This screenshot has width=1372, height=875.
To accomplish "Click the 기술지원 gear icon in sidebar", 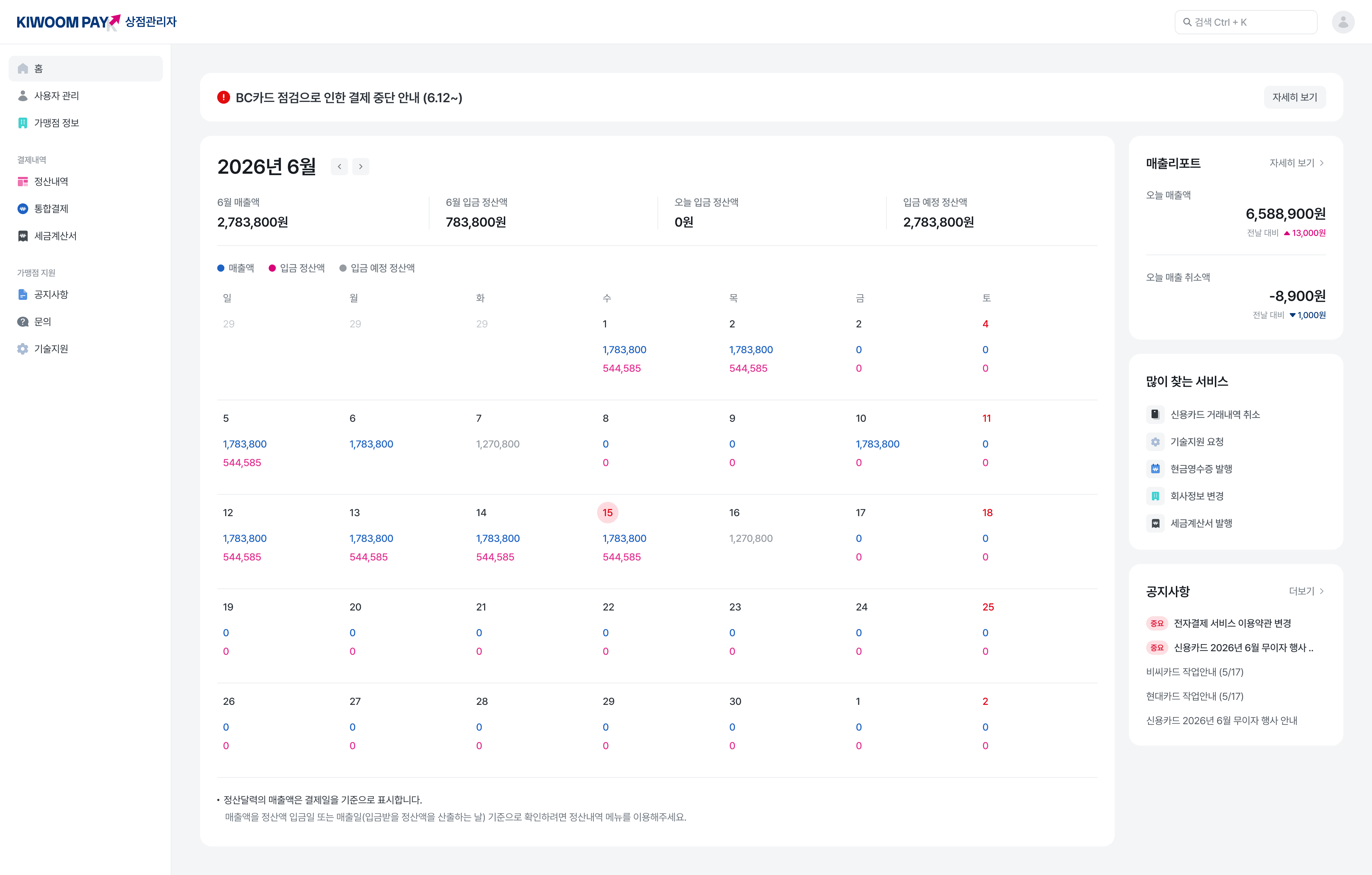I will coord(23,349).
